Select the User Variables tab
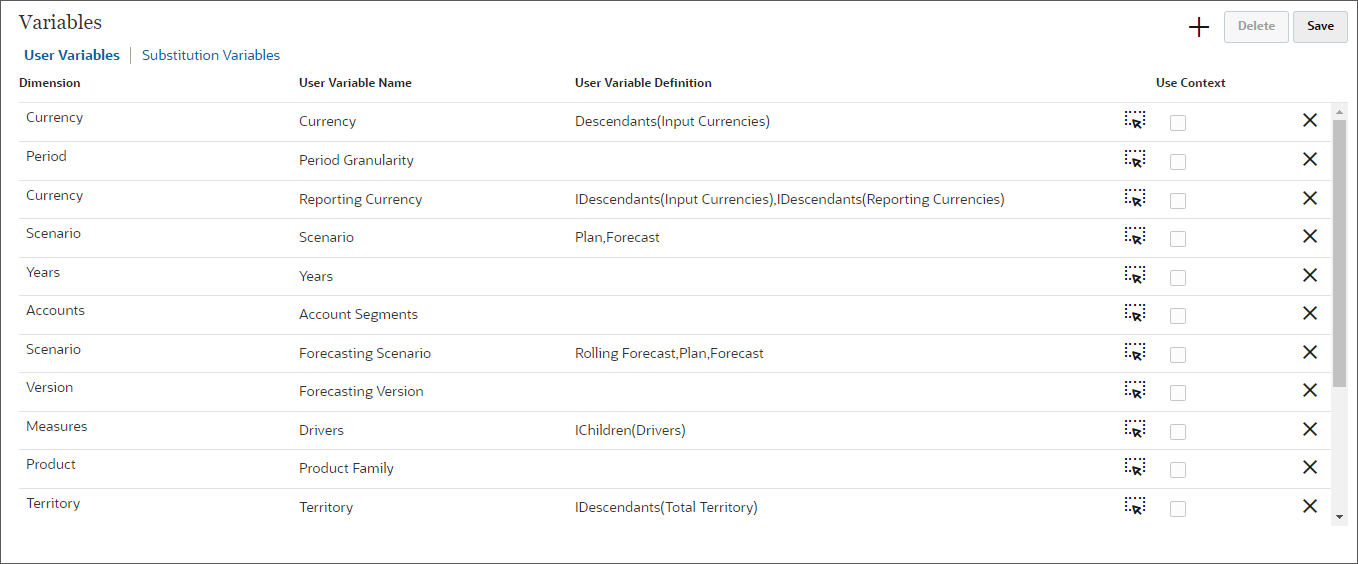Viewport: 1358px width, 564px height. tap(72, 55)
